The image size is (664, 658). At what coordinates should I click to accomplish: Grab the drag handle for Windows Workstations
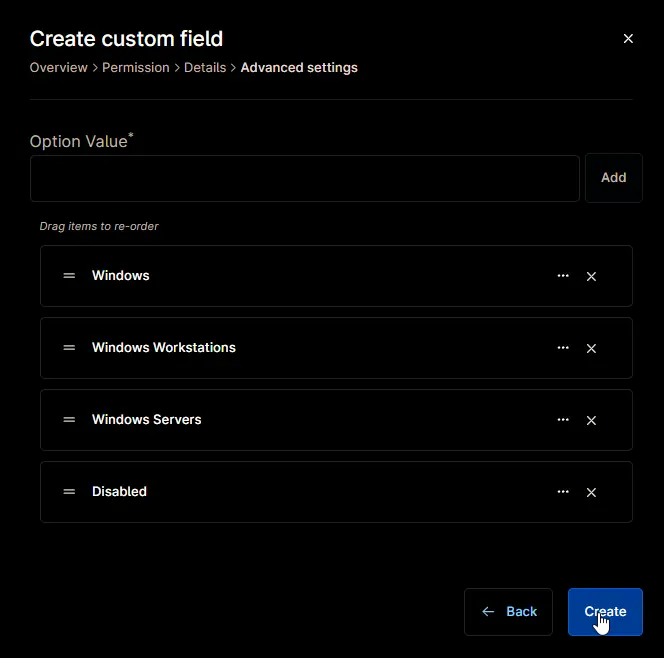pos(69,348)
